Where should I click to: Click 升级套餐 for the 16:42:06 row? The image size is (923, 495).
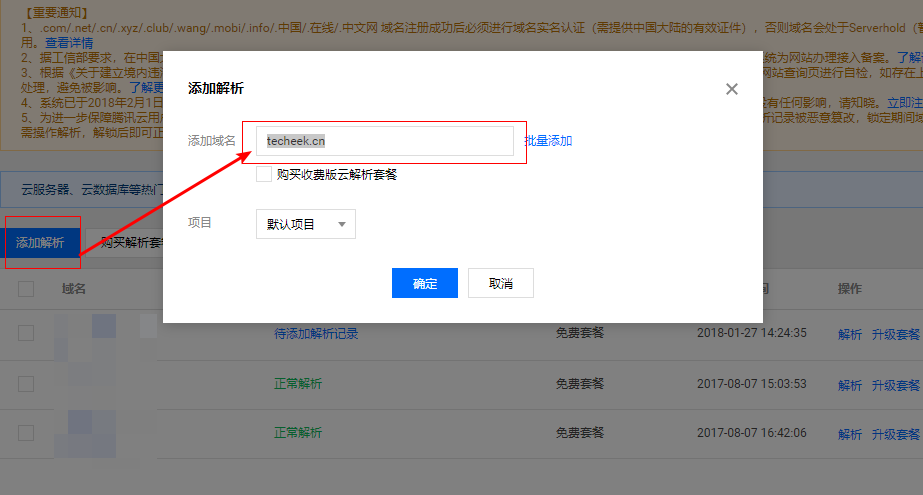[x=895, y=434]
